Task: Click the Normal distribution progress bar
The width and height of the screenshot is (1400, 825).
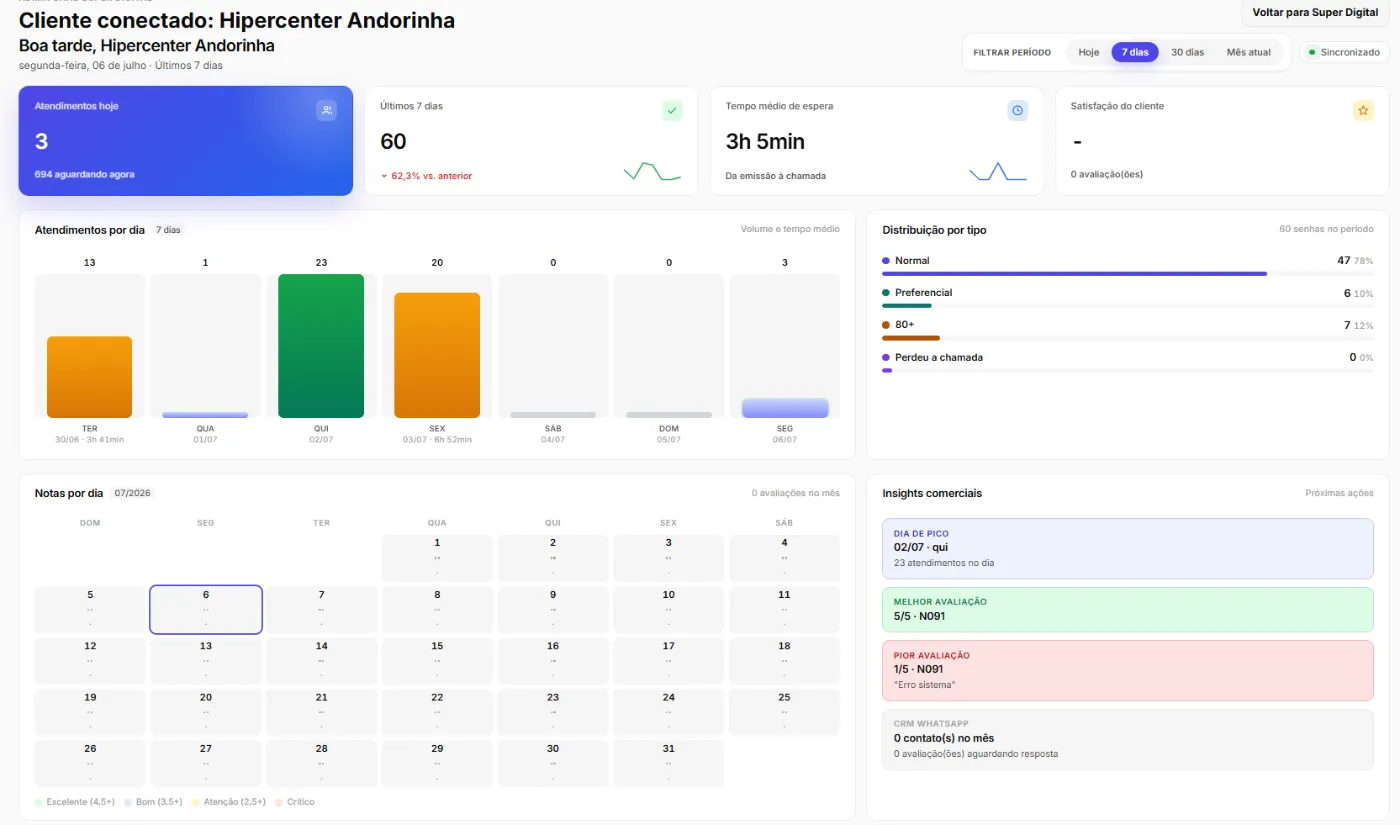Action: 1127,274
